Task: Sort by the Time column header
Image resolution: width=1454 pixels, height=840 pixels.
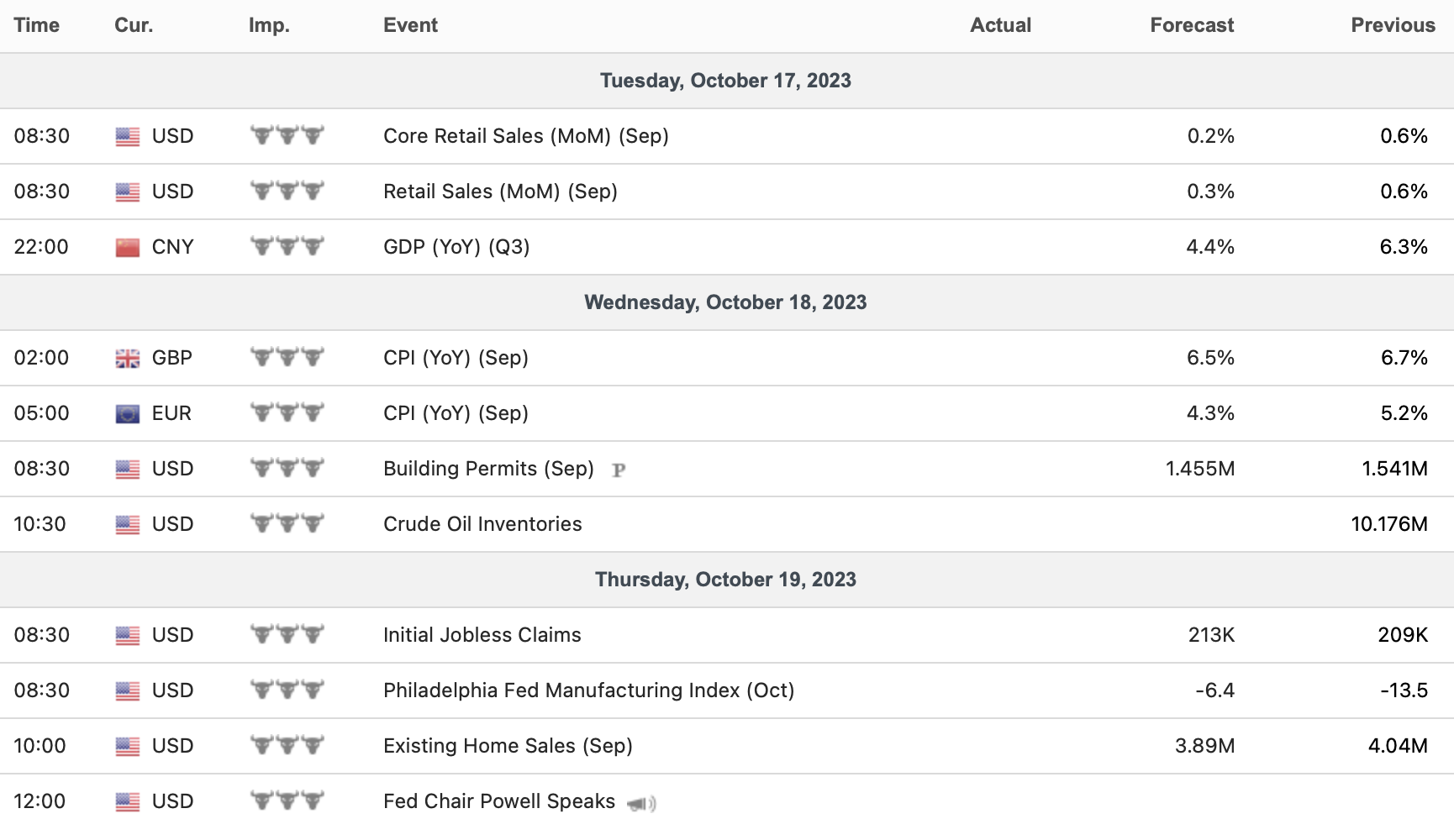Action: pyautogui.click(x=37, y=25)
